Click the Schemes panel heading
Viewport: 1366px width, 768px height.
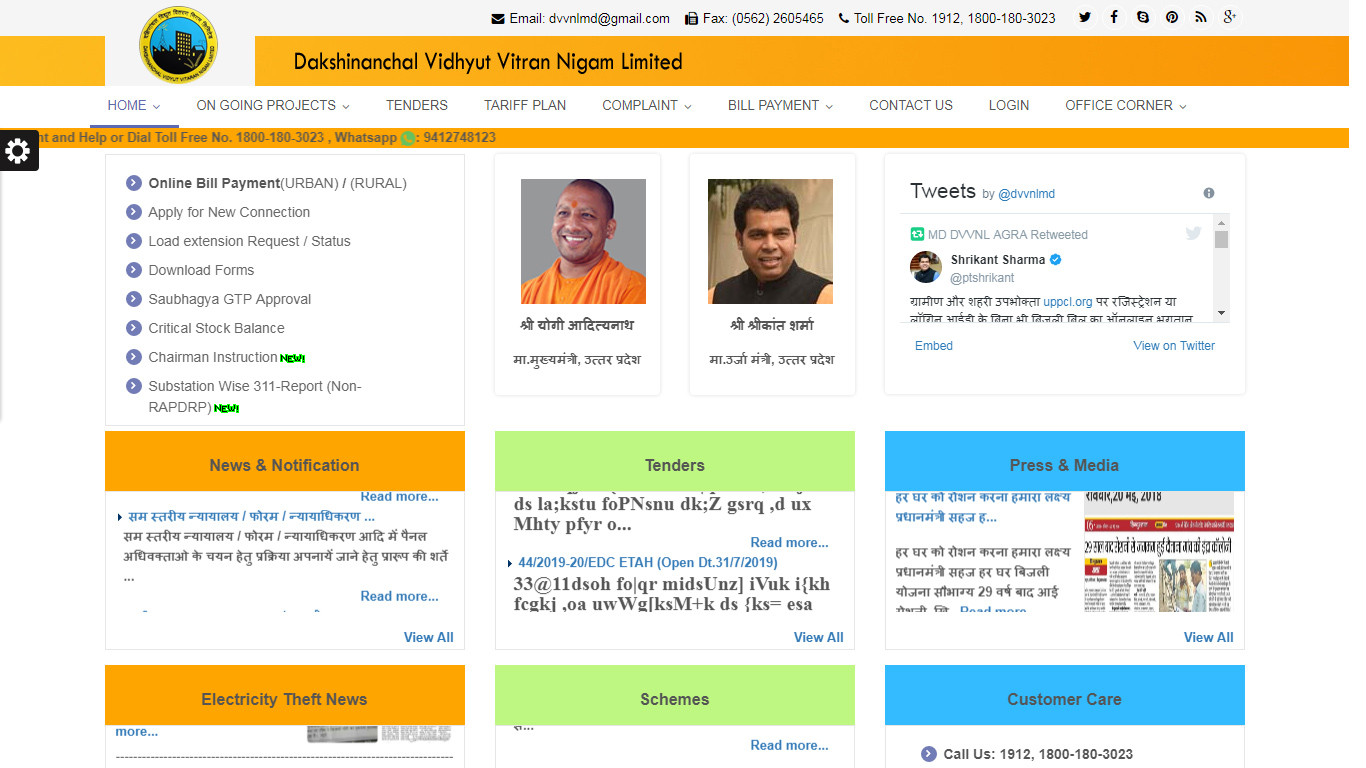click(x=674, y=699)
